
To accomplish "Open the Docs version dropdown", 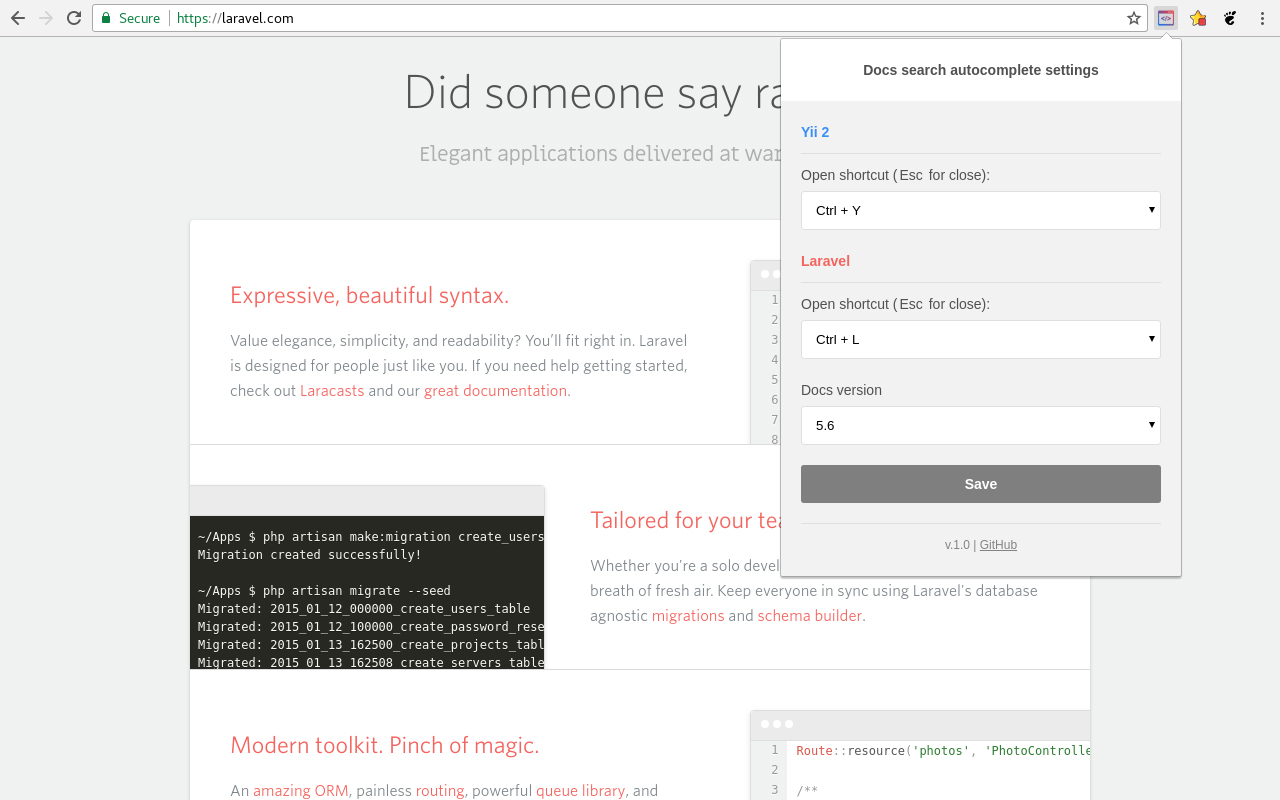I will click(980, 425).
